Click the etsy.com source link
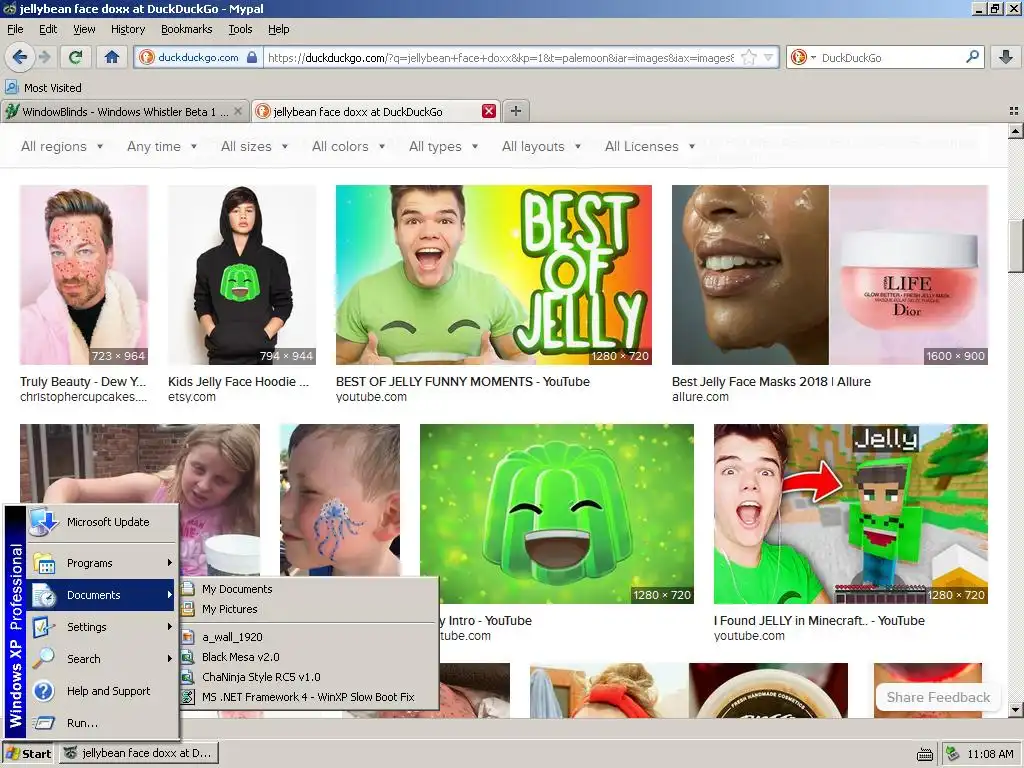Image resolution: width=1024 pixels, height=768 pixels. [191, 397]
